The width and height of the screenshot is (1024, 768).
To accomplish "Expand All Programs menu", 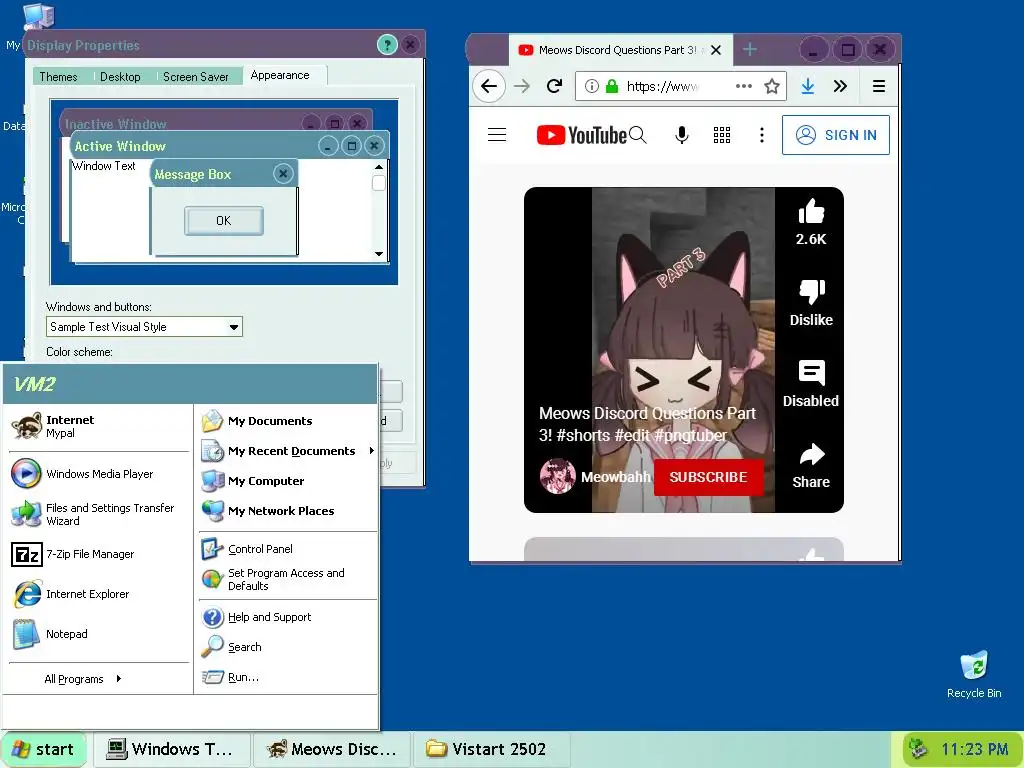I will [83, 679].
